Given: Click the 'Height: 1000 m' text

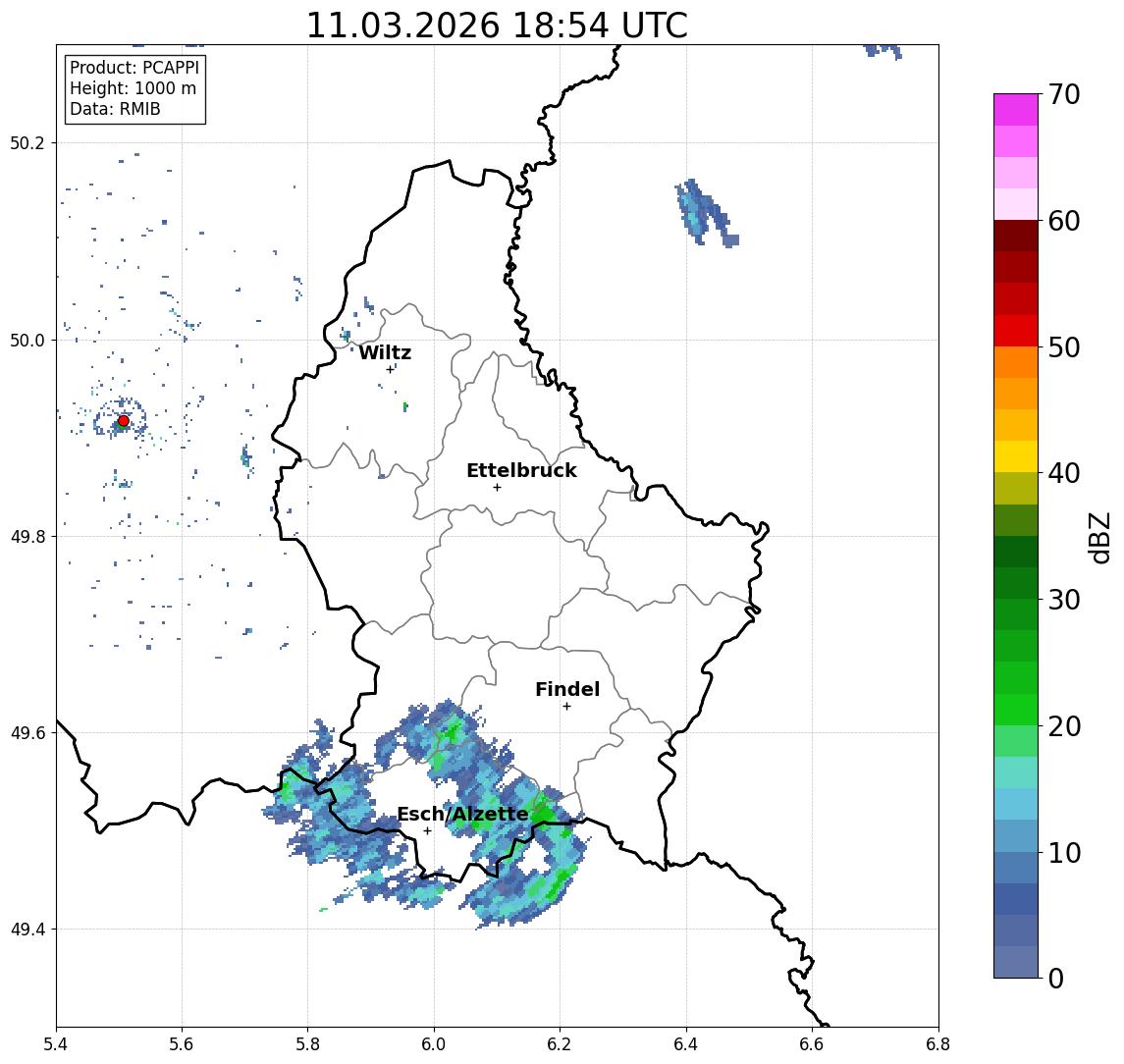Looking at the screenshot, I should pos(133,88).
